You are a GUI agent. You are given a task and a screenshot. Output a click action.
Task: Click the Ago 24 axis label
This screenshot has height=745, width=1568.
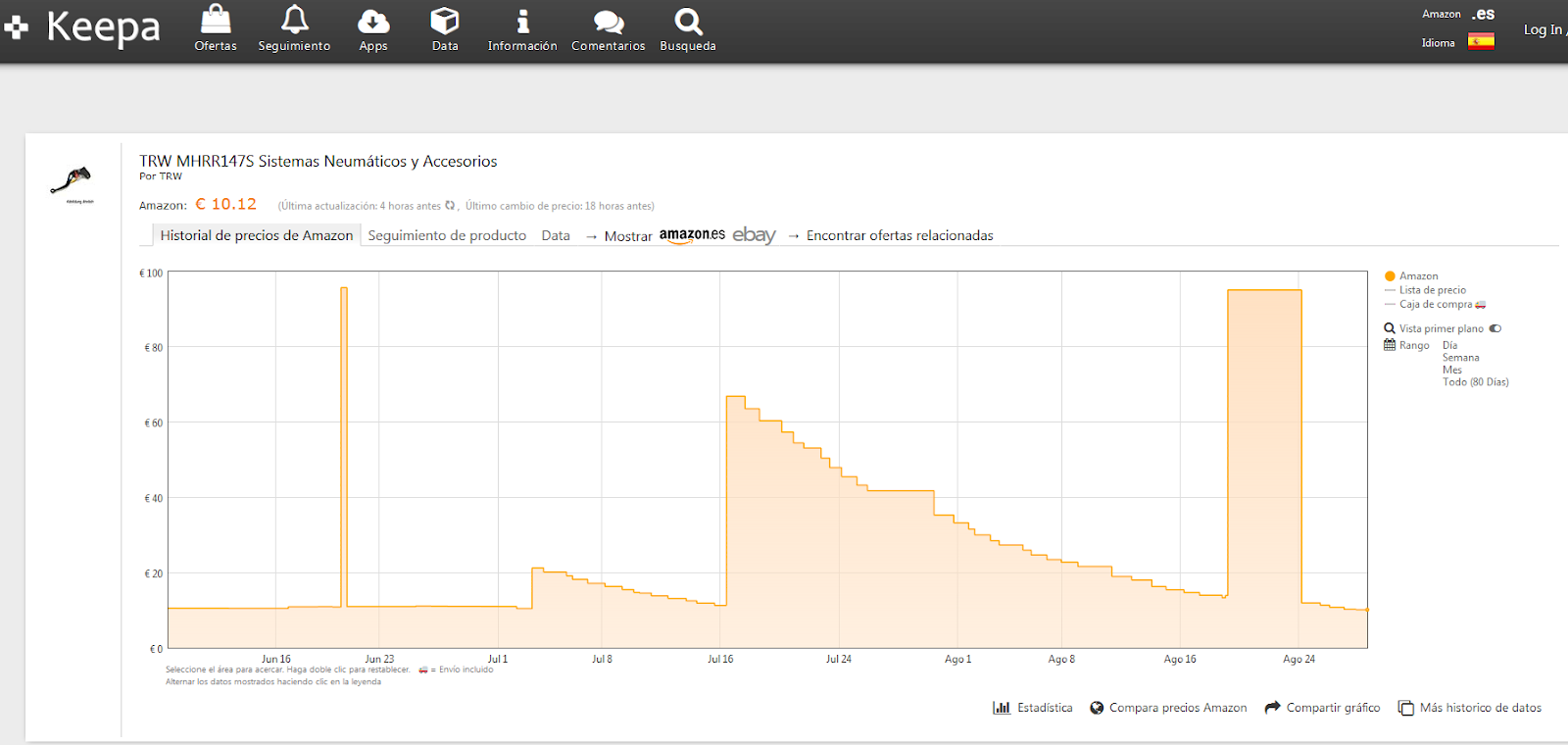coord(1299,659)
